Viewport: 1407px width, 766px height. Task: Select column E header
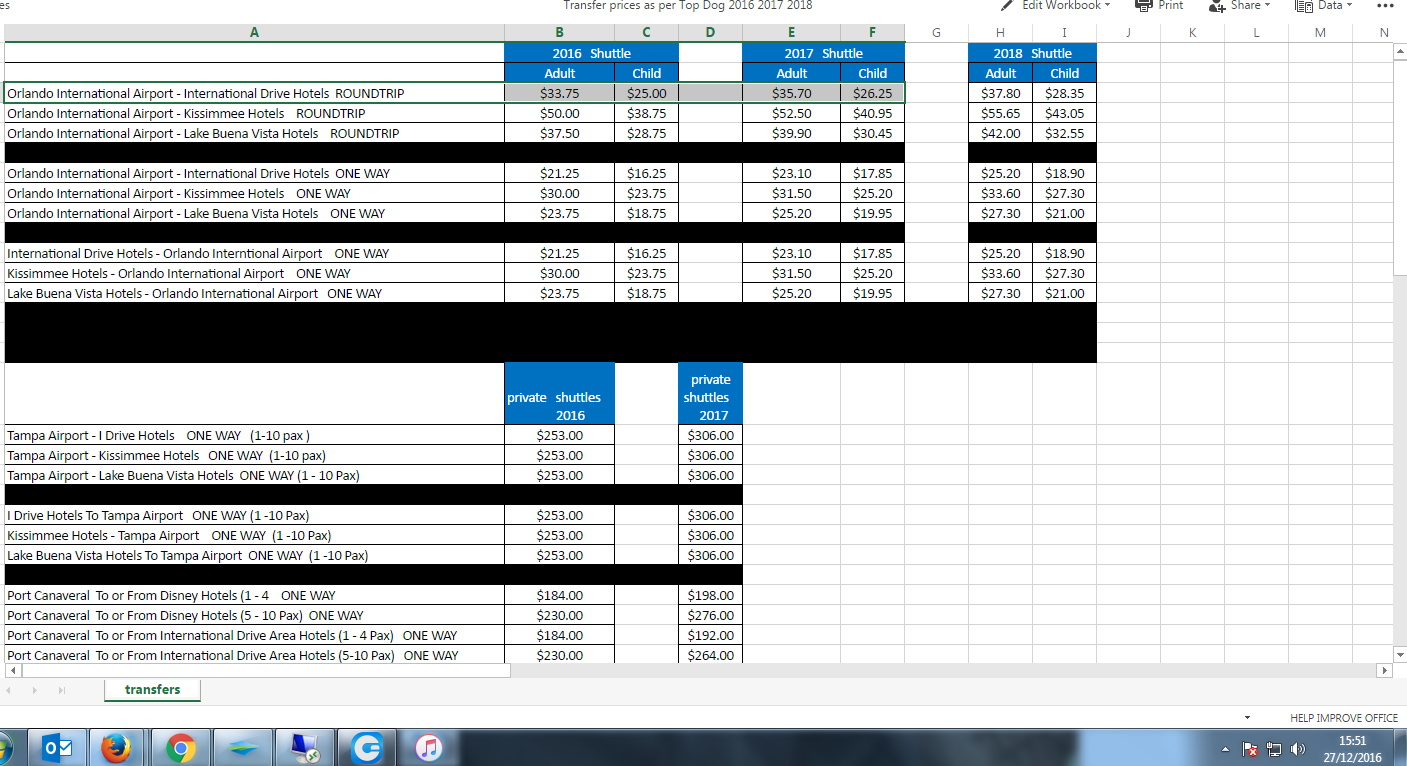[x=792, y=32]
